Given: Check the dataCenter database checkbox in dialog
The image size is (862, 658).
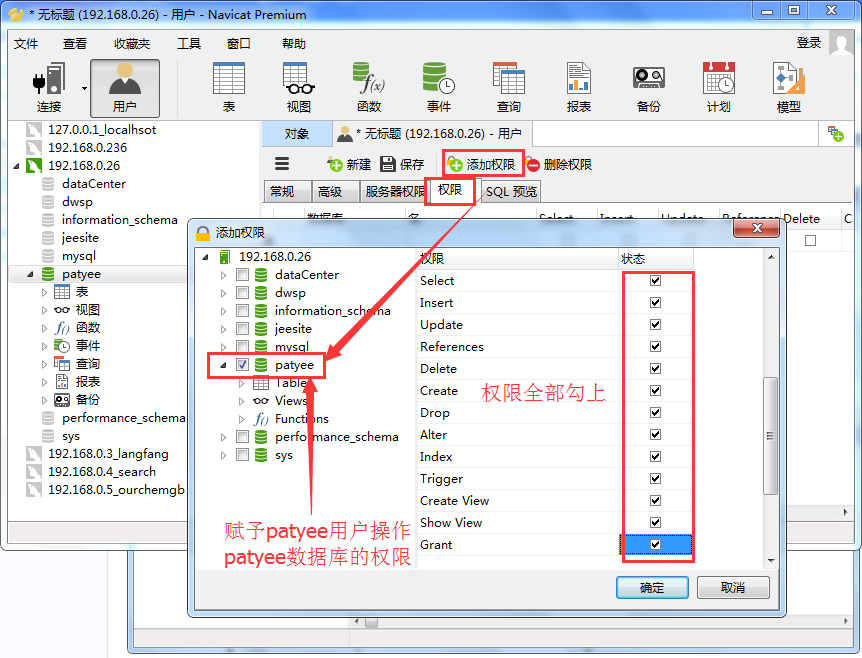Looking at the screenshot, I should click(x=242, y=274).
